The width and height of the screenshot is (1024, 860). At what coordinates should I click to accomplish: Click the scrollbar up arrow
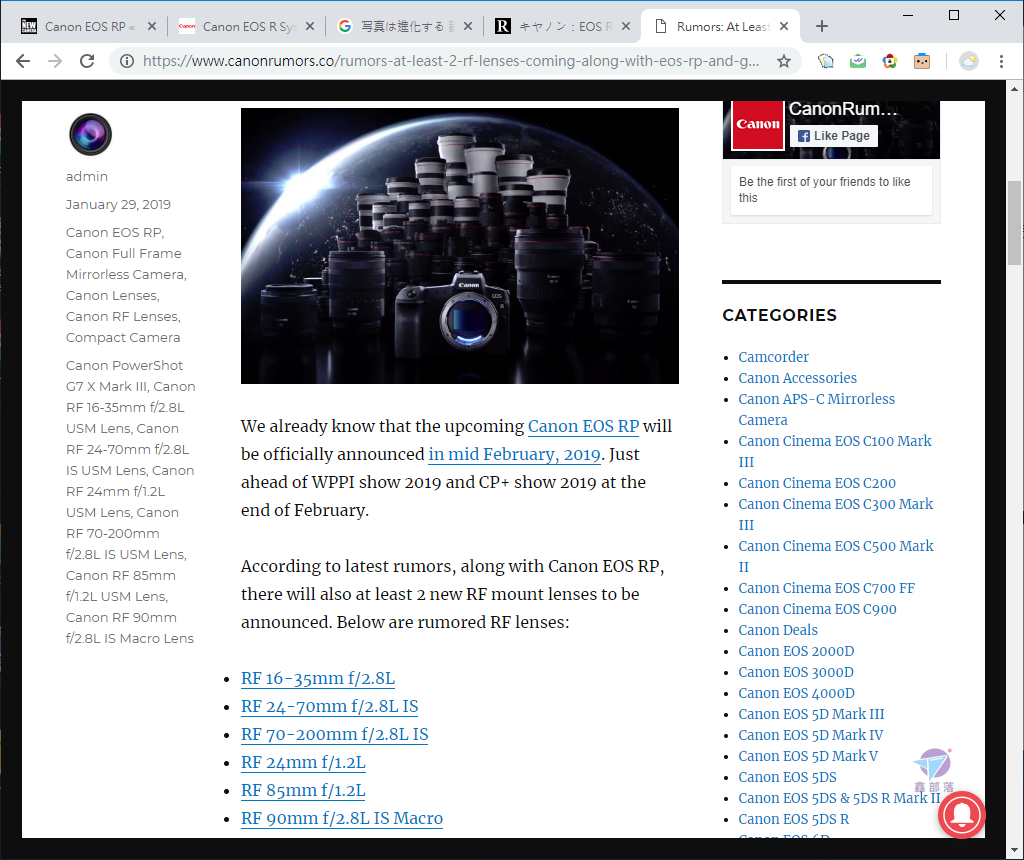tap(1014, 89)
